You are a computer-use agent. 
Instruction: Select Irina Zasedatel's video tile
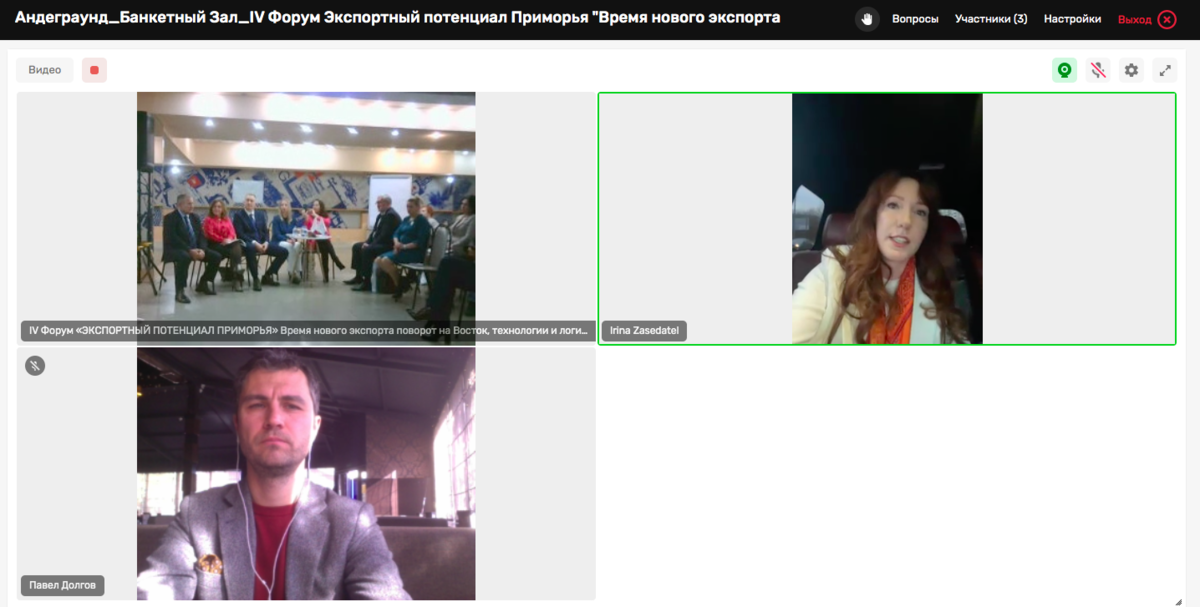tap(887, 218)
